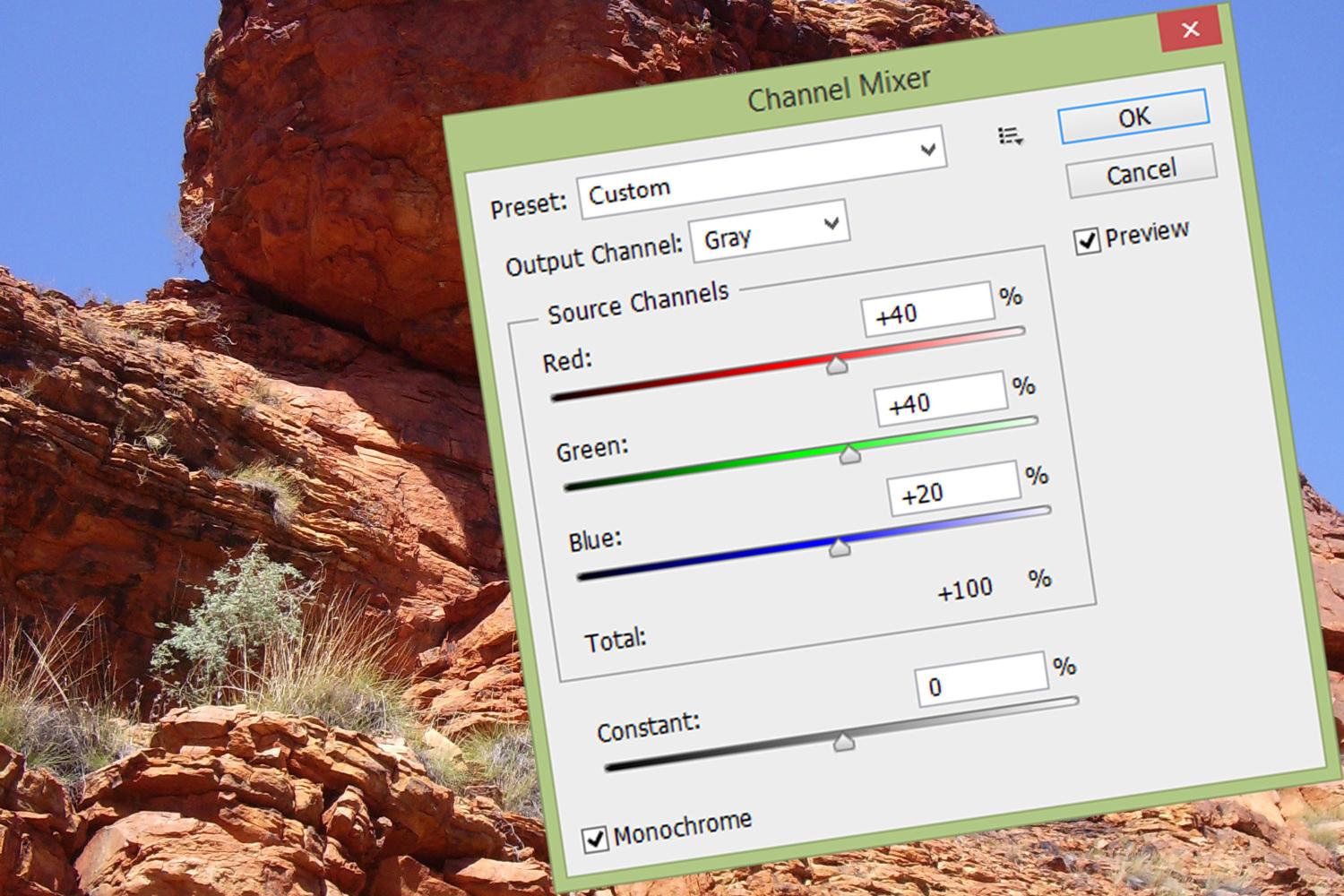This screenshot has height=896, width=1344.
Task: Click the Red slider handle
Action: tap(837, 364)
